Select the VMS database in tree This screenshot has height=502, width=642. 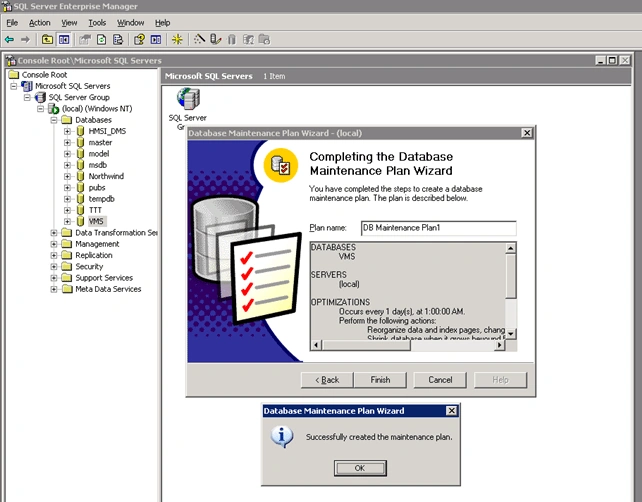[x=96, y=222]
